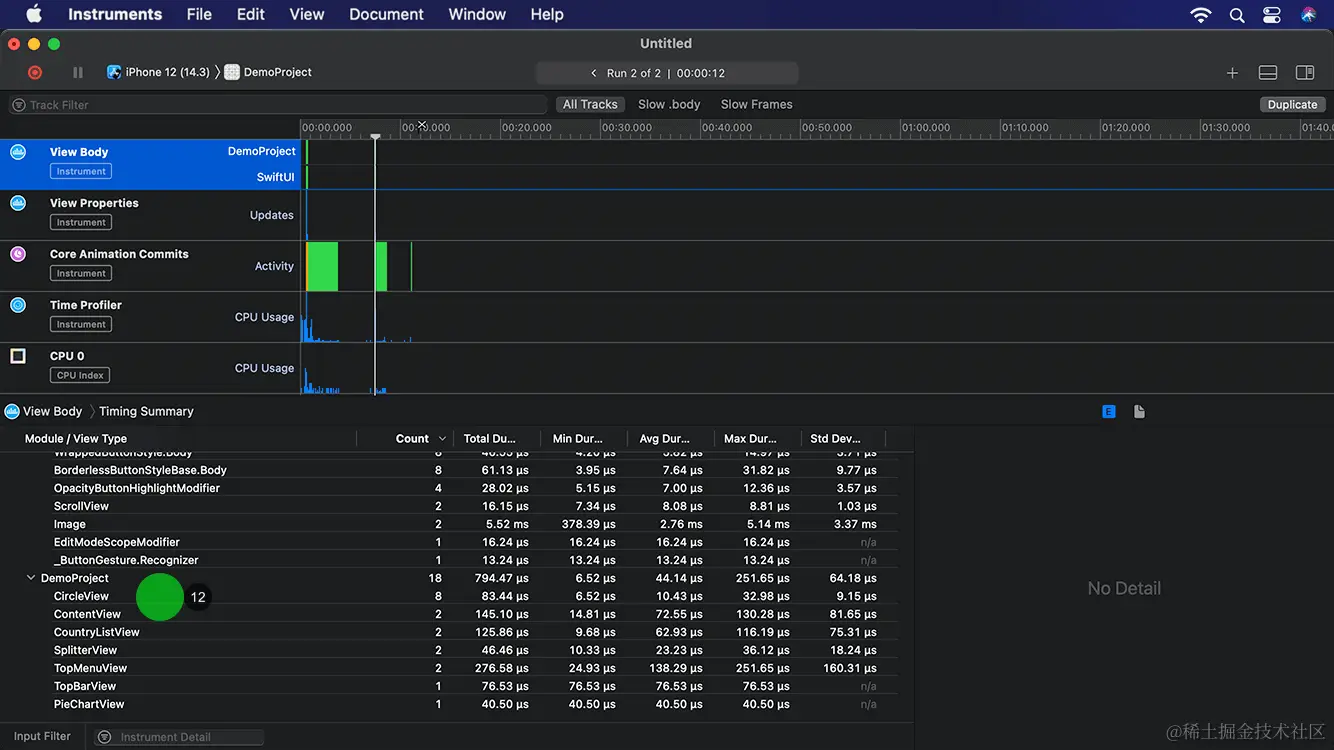Sort by Module / View Type column
This screenshot has width=1334, height=750.
coord(76,439)
